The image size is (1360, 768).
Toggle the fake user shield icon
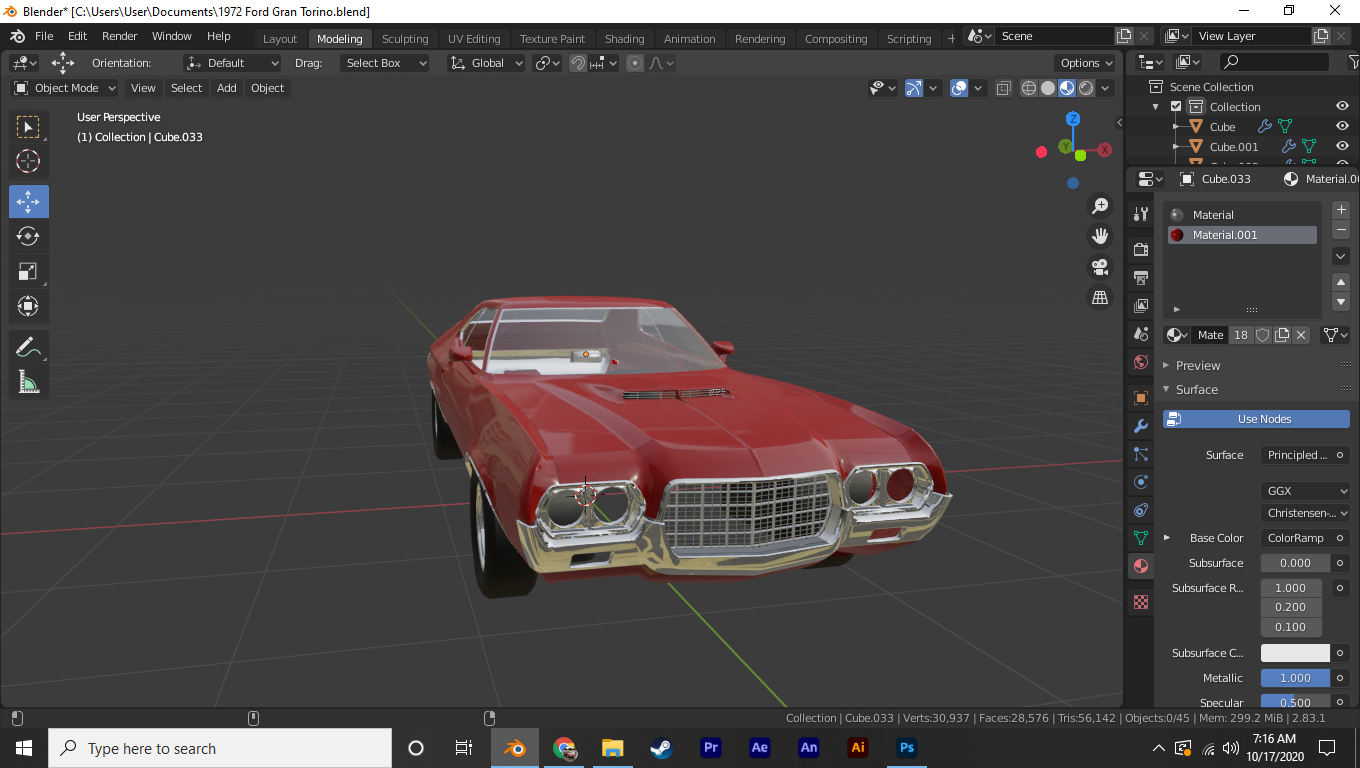click(x=1262, y=335)
